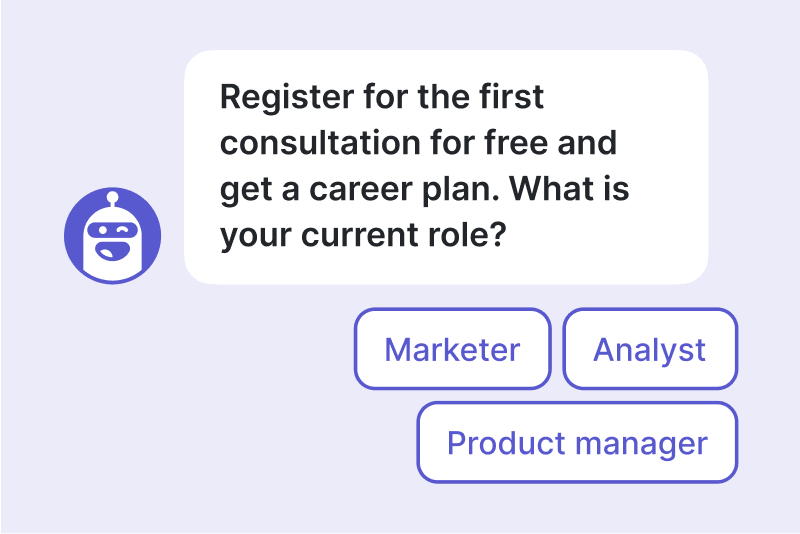The height and width of the screenshot is (534, 800).
Task: Click the robot avatar's smiling face
Action: 112,245
